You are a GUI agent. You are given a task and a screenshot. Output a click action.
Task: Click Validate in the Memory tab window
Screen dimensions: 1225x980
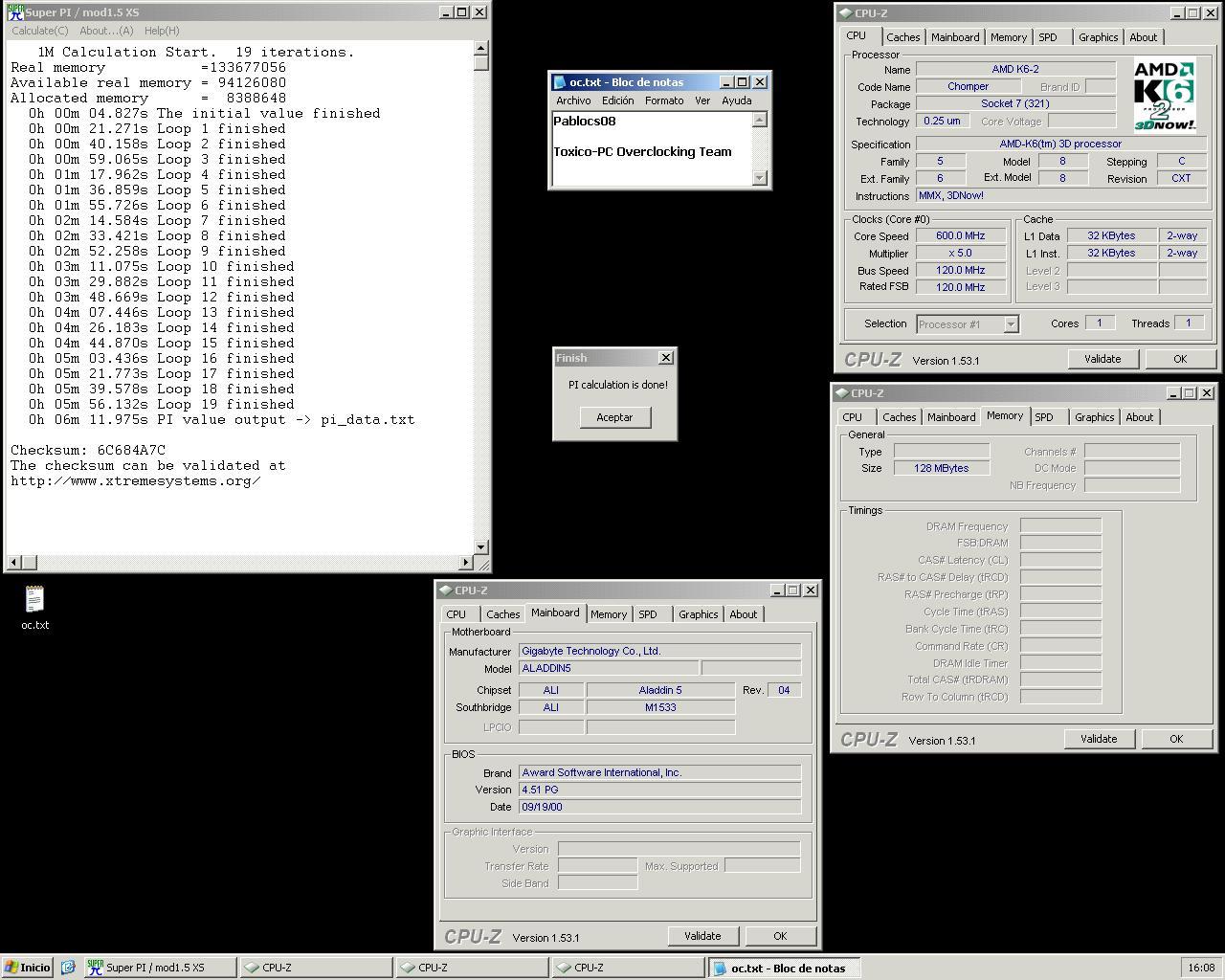point(1099,739)
